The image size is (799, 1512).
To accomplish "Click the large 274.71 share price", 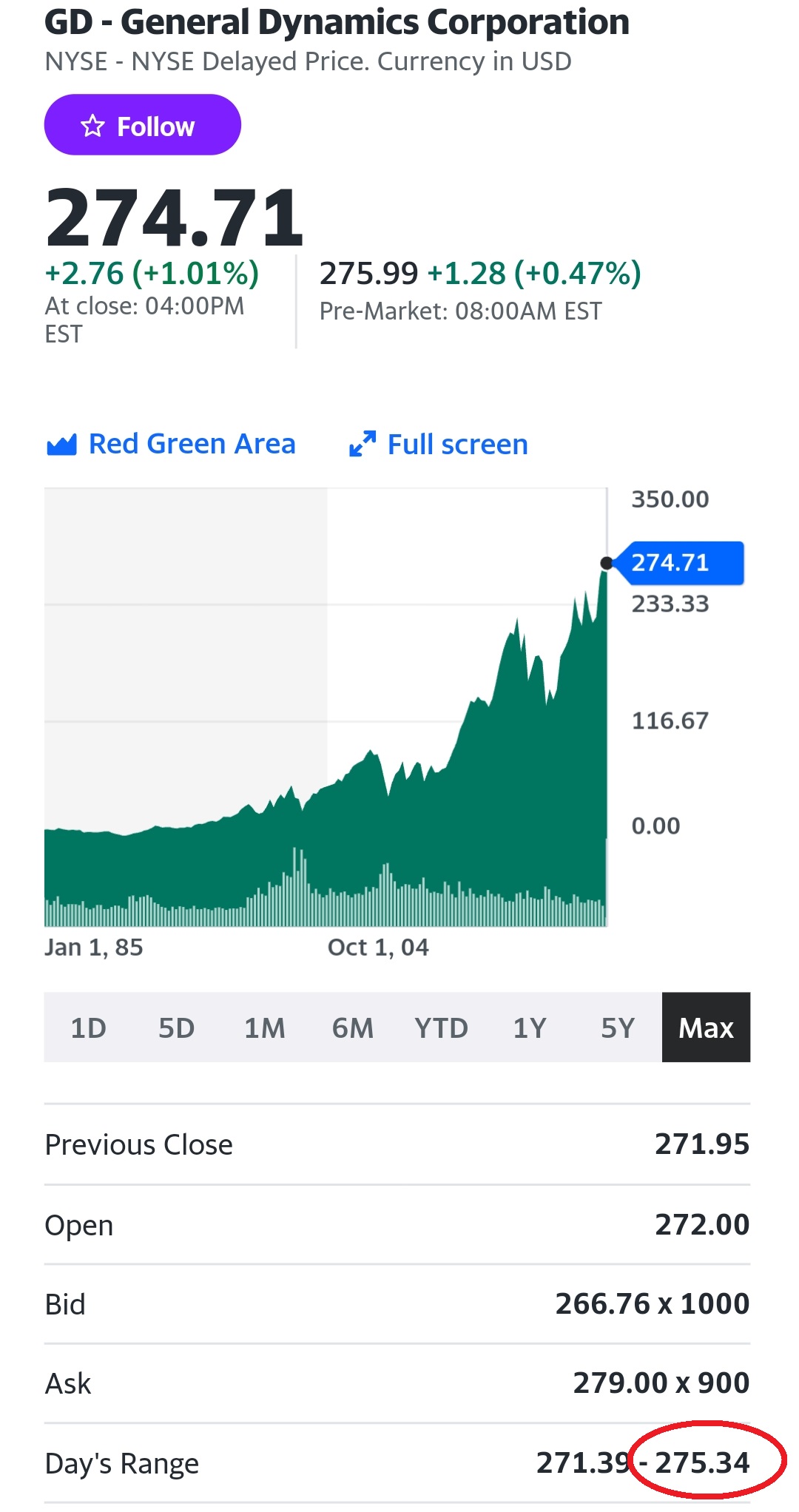I will coord(175,217).
